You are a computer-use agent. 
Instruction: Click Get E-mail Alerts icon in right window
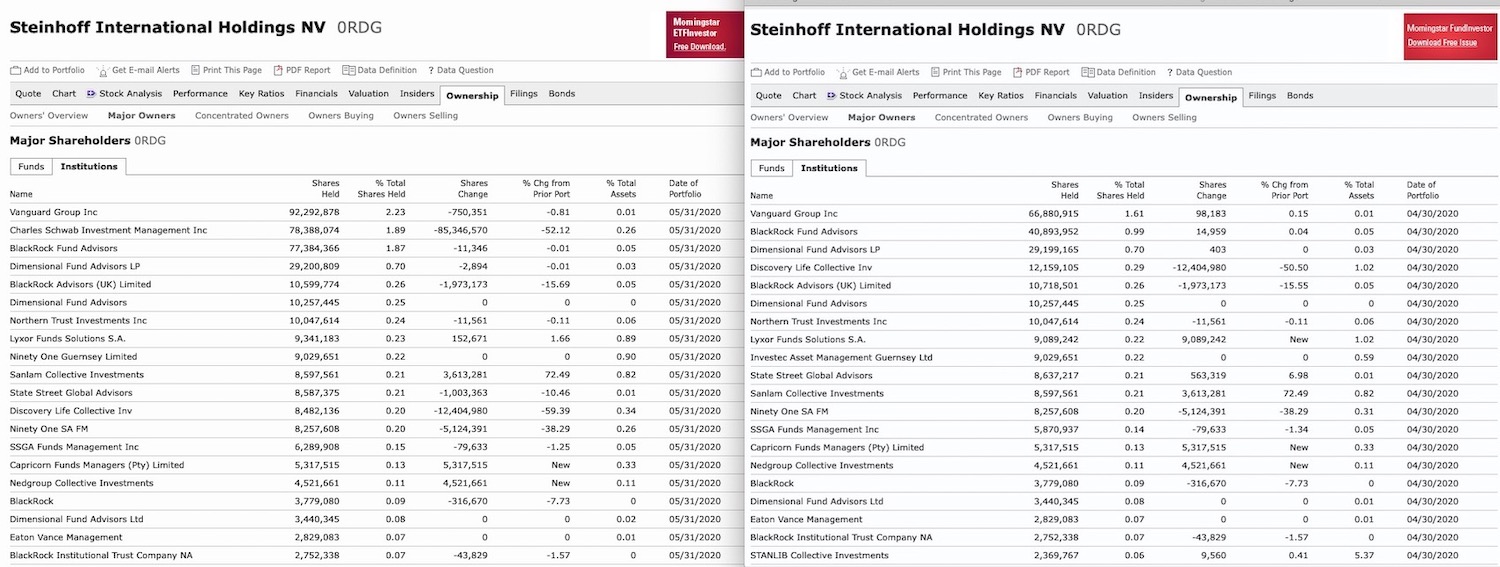coord(843,72)
